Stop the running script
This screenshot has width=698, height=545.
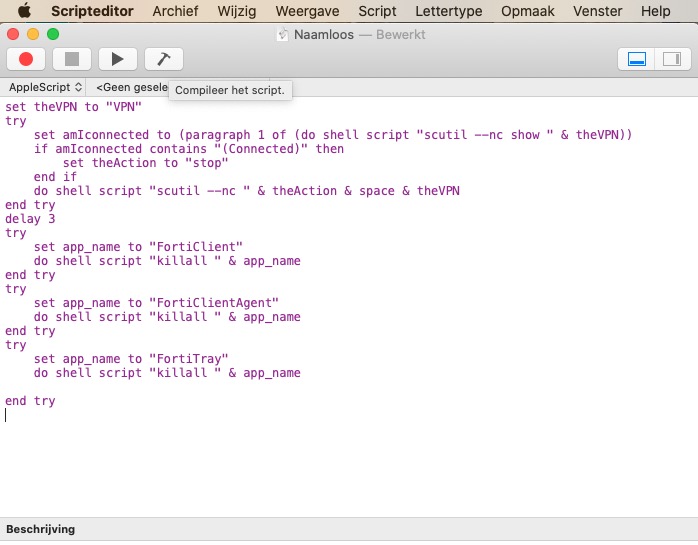coord(72,60)
